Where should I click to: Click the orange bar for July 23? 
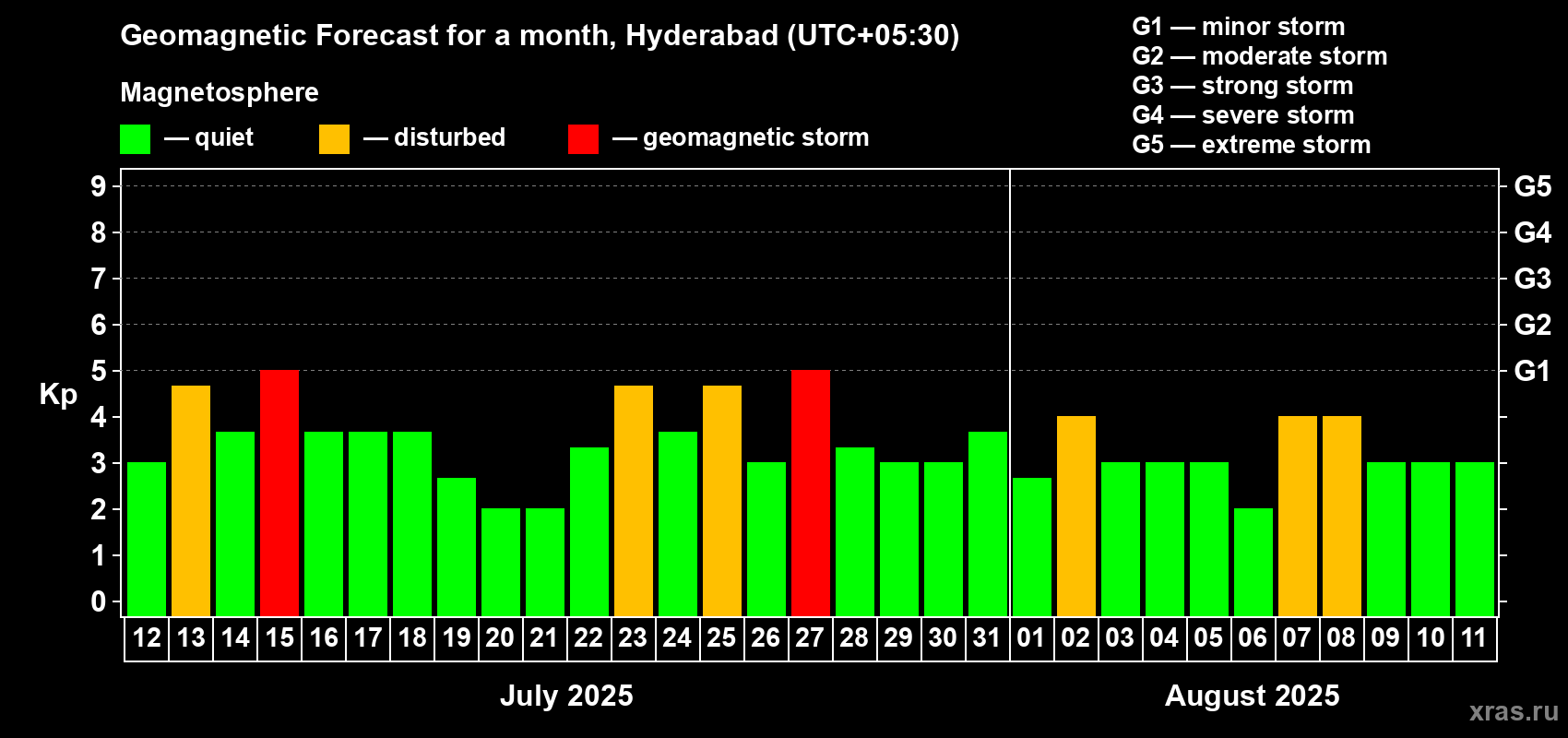point(634,501)
